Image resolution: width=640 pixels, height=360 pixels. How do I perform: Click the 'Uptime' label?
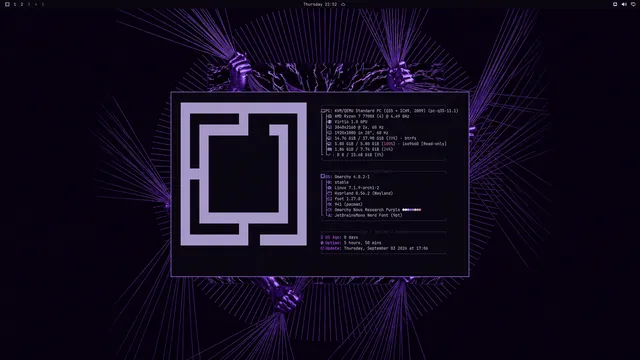pos(333,243)
